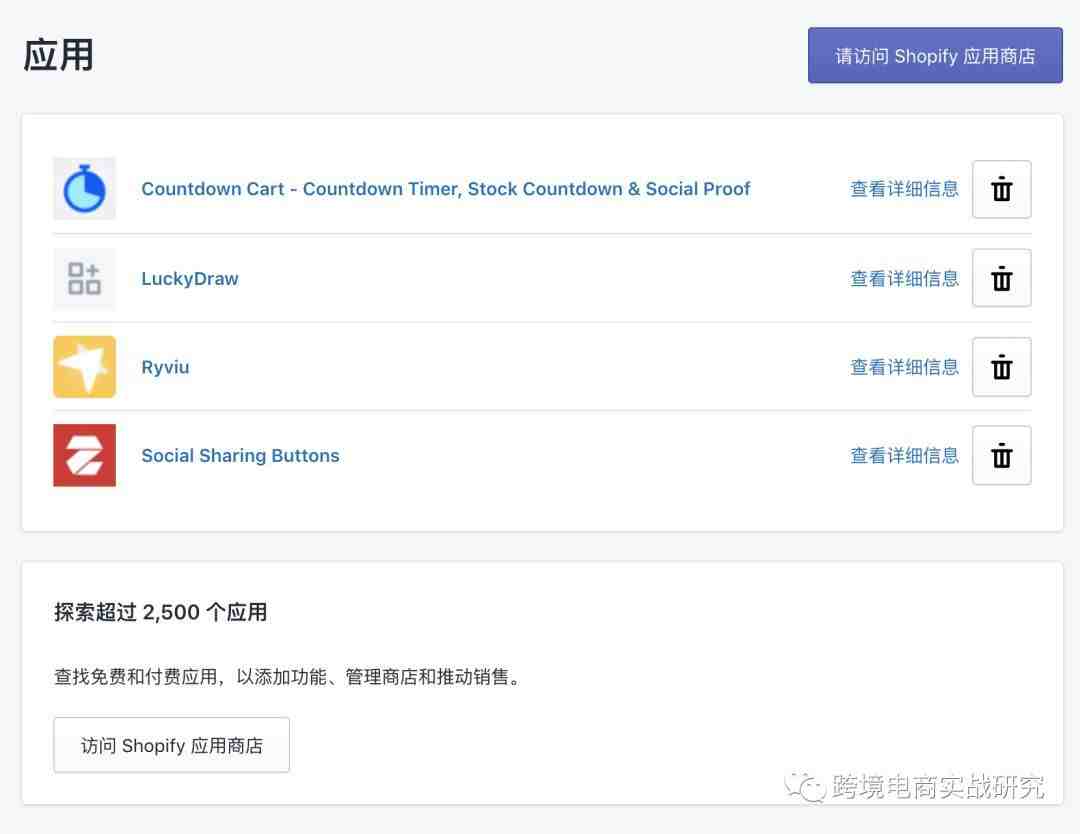Open the LuckyDraw app link
The width and height of the screenshot is (1080, 834).
tap(190, 278)
